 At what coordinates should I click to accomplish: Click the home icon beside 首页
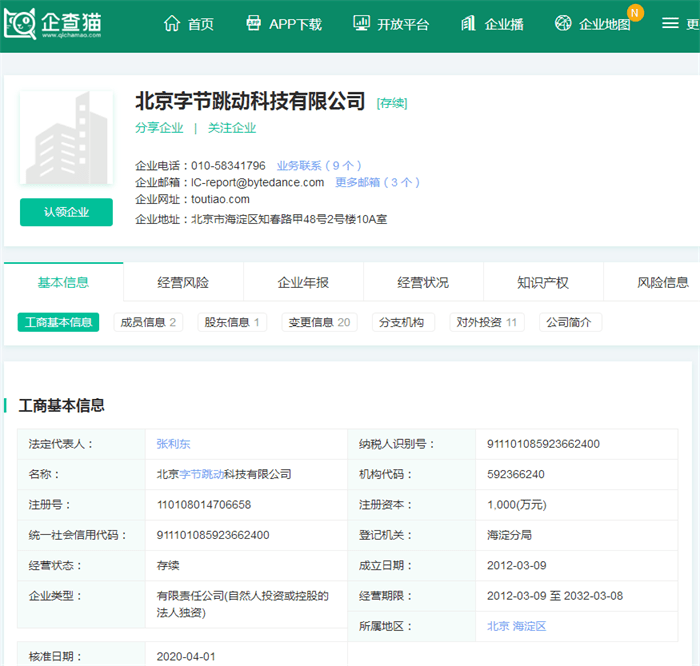[x=171, y=23]
